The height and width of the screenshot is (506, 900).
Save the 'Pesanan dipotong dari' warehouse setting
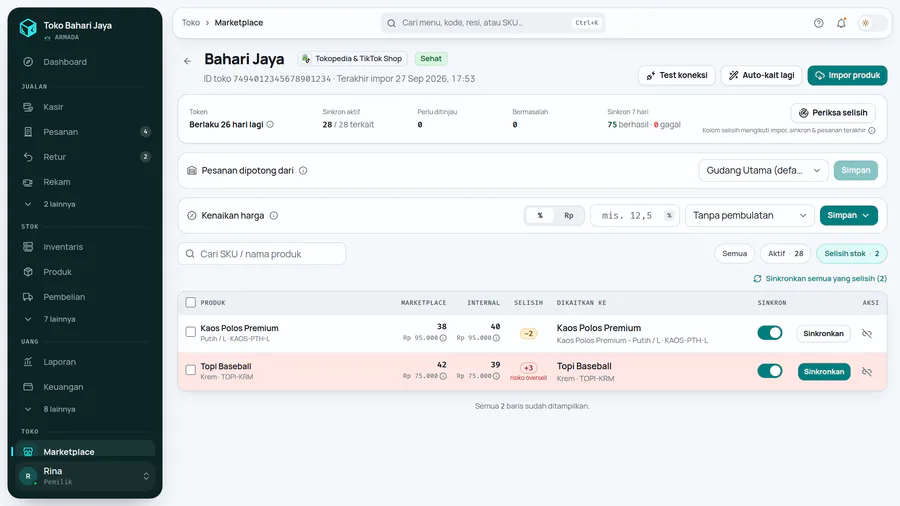[x=855, y=170]
